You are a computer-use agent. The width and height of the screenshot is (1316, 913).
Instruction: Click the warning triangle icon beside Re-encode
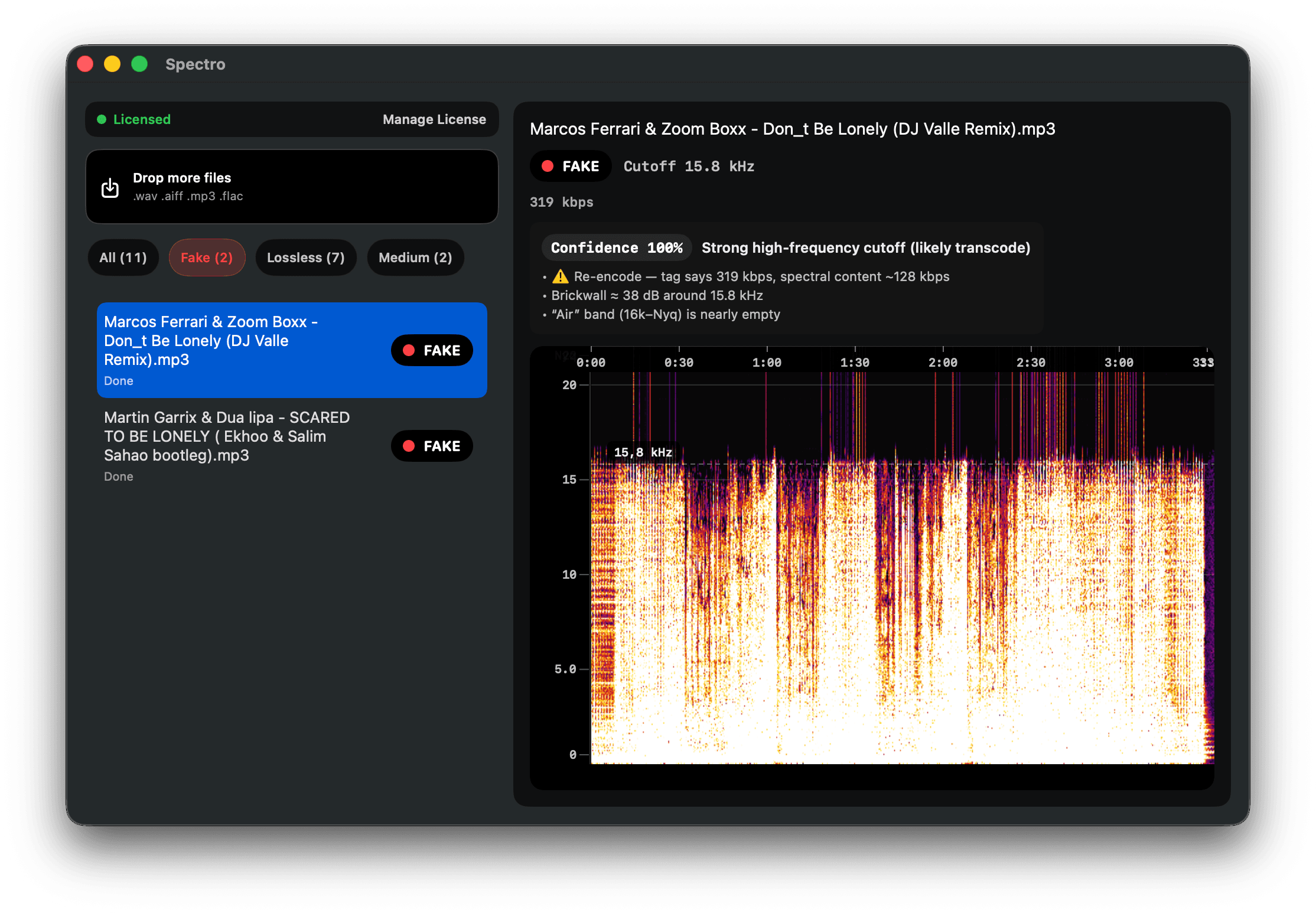tap(560, 276)
